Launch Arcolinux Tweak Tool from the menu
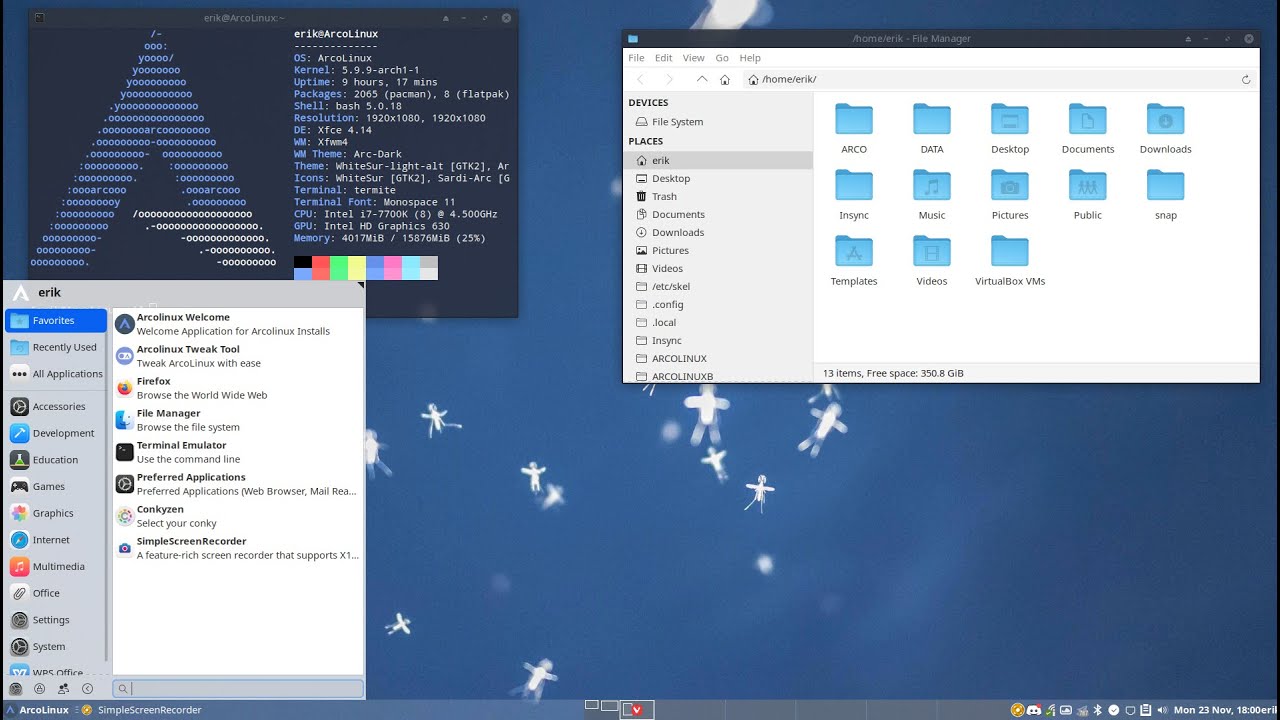1280x720 pixels. point(237,356)
